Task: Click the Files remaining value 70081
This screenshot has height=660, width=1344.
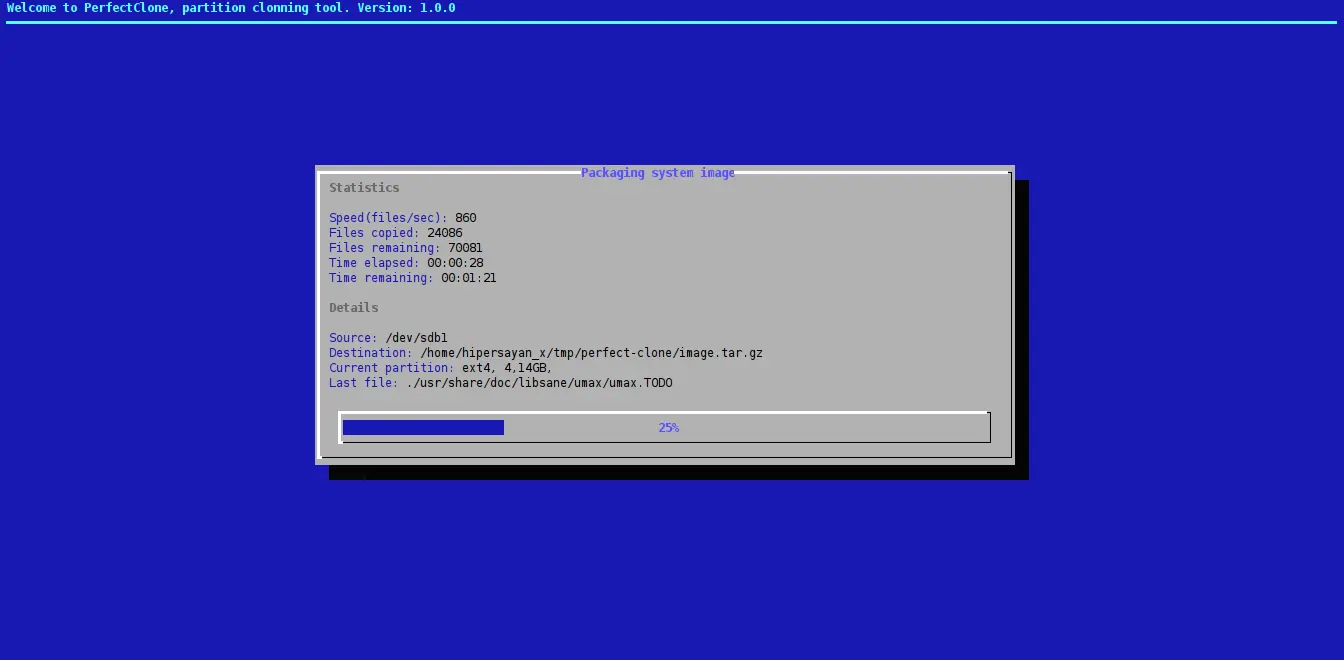Action: pyautogui.click(x=466, y=248)
